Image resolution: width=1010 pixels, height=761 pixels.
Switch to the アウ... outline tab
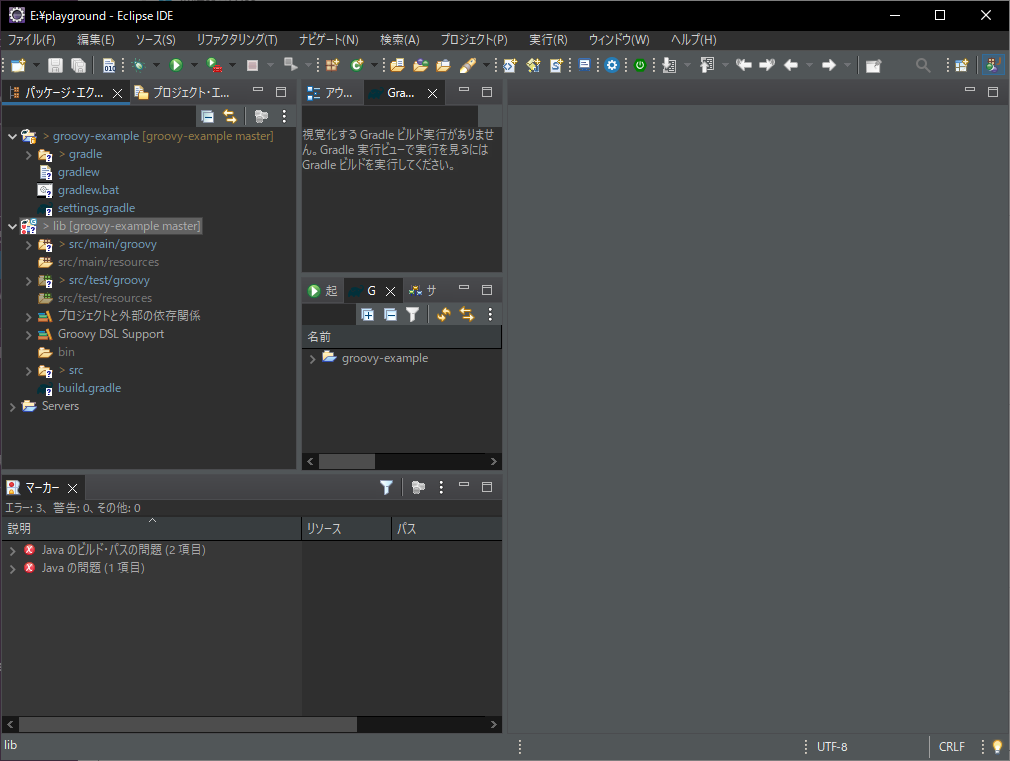pos(331,93)
